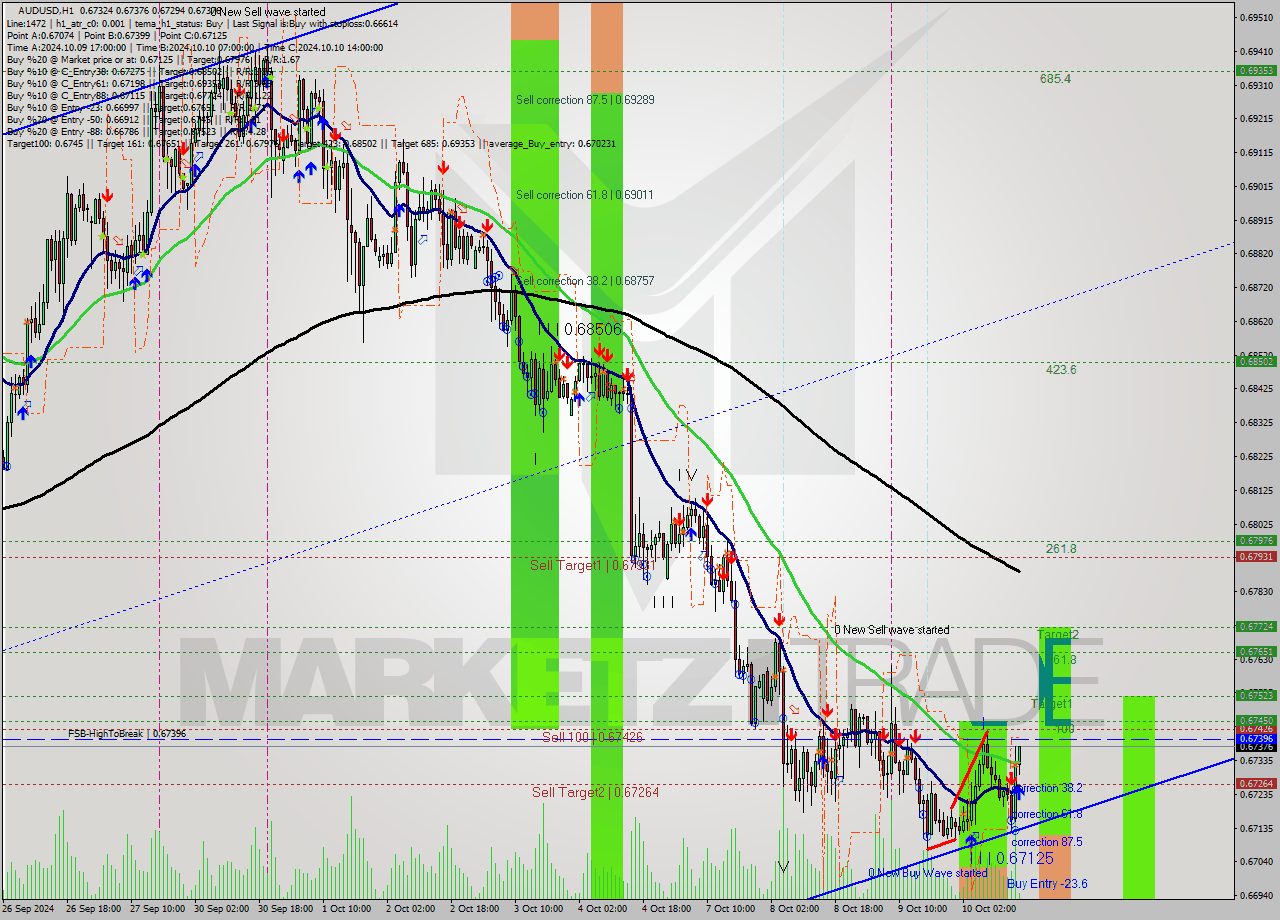Viewport: 1280px width, 920px height.
Task: Click the '26 Sep 2024' time axis label
Action: point(30,909)
